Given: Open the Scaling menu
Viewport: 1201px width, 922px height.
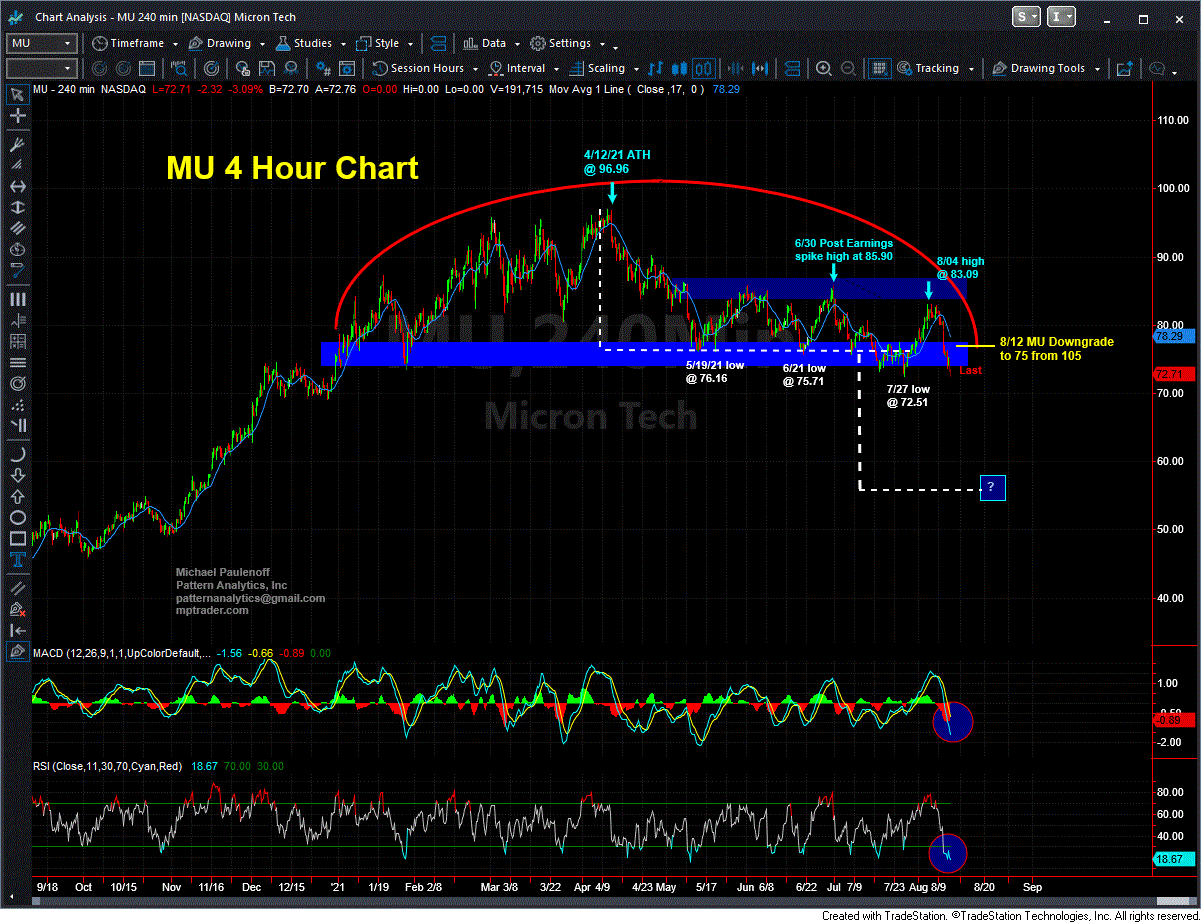Looking at the screenshot, I should tap(604, 69).
